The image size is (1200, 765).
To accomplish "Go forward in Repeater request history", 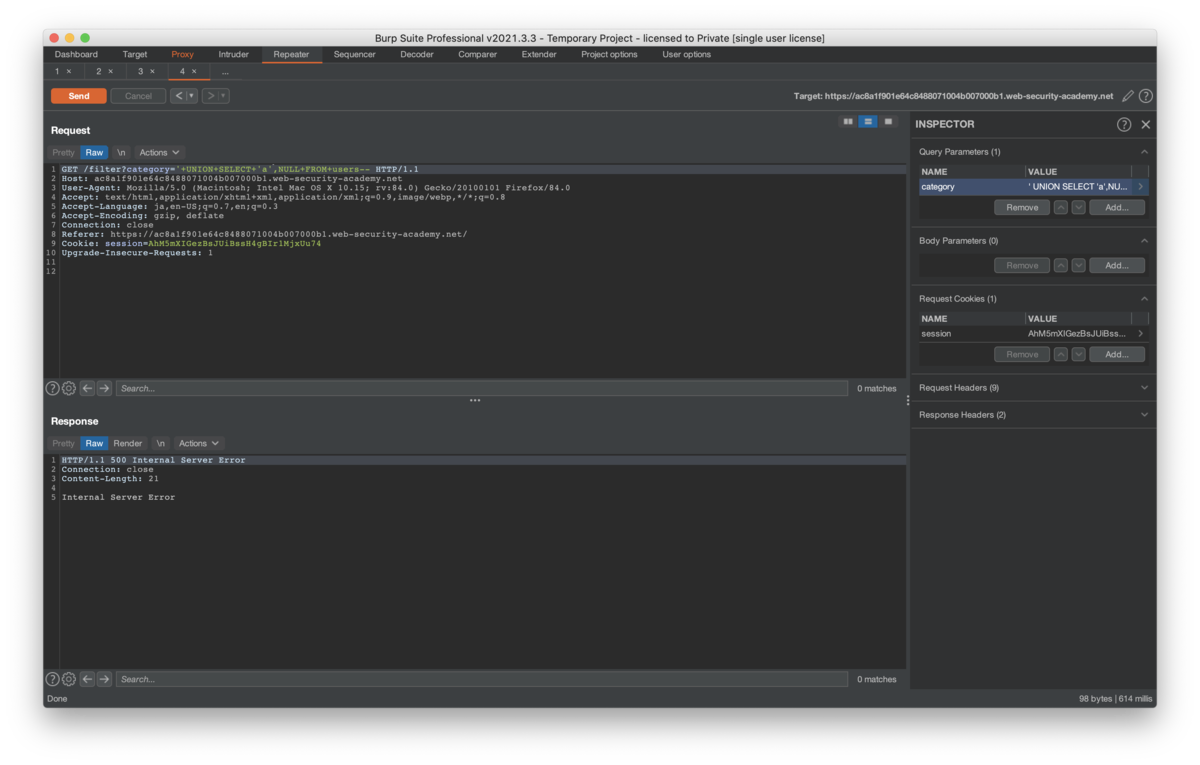I will pyautogui.click(x=210, y=96).
